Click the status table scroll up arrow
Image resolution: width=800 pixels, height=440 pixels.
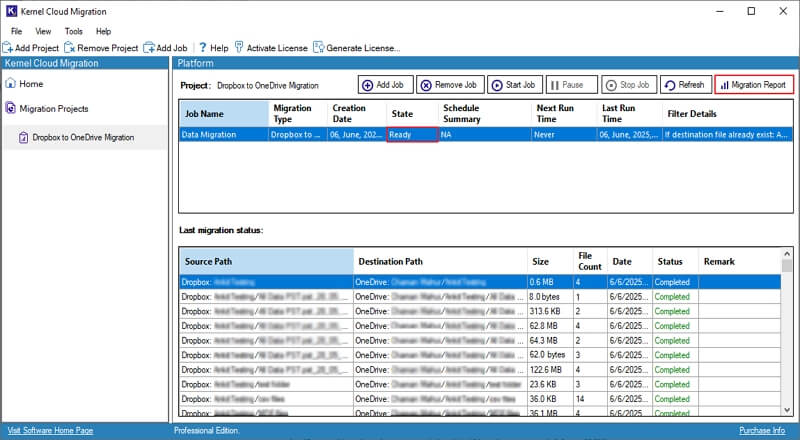click(787, 253)
